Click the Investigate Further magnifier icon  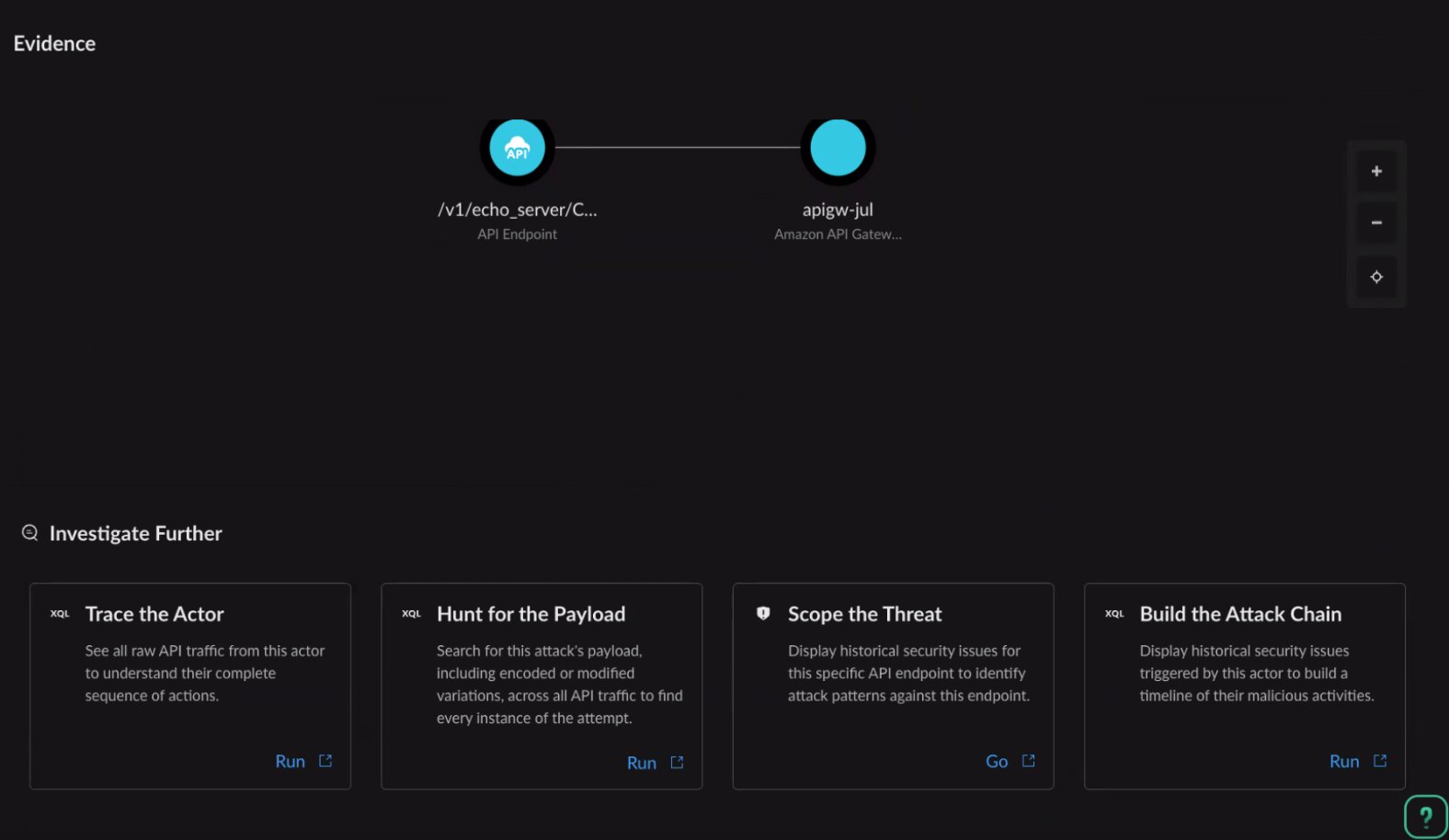coord(29,533)
